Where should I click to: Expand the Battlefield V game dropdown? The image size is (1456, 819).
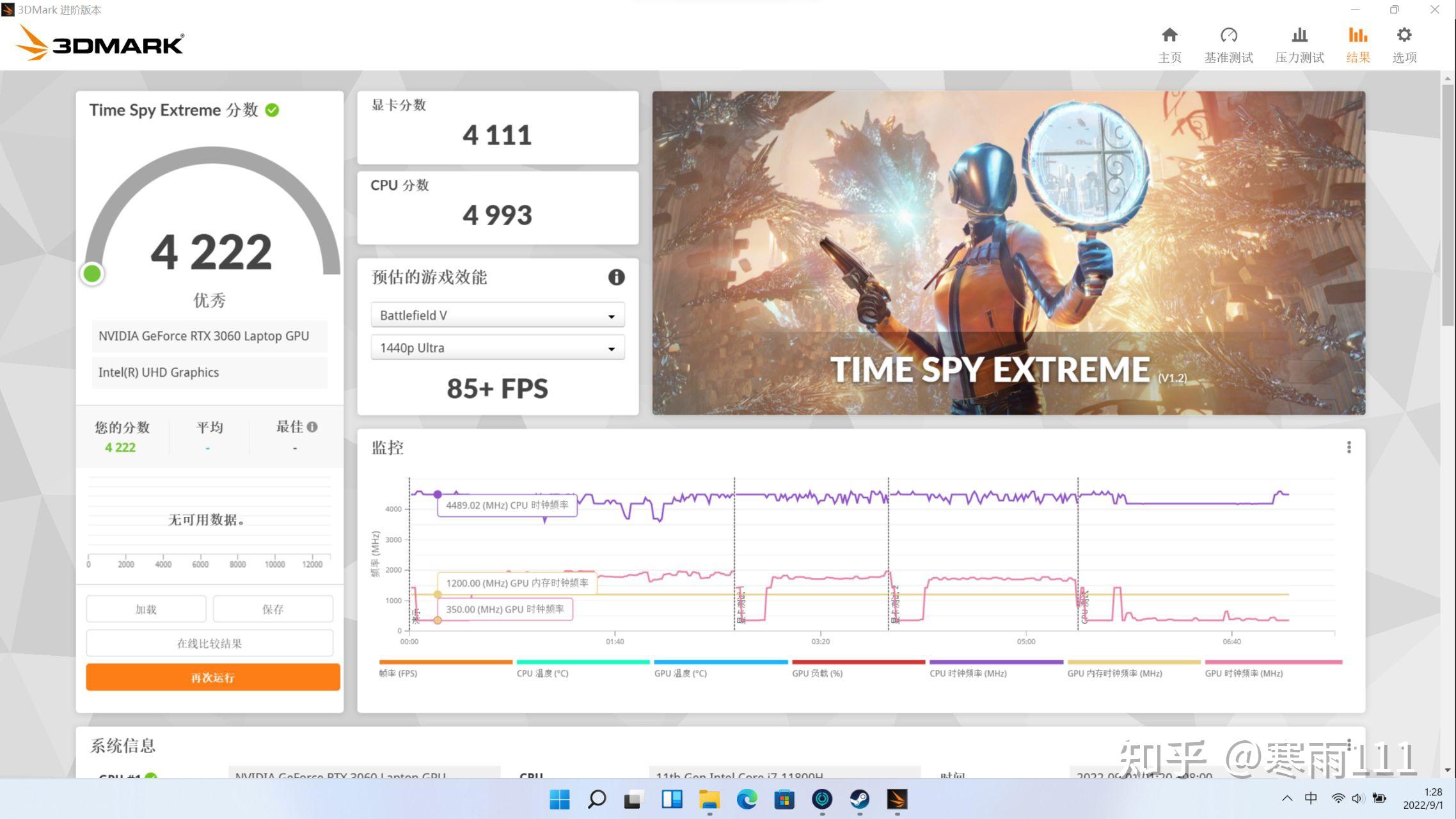(498, 315)
